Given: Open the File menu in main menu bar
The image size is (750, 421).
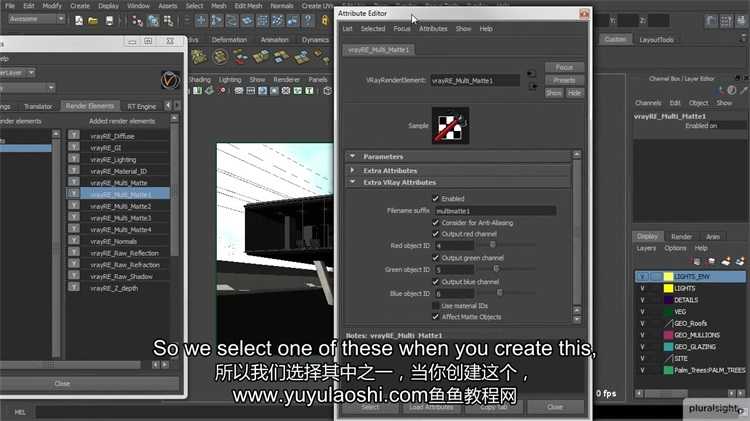Looking at the screenshot, I should 10,6.
